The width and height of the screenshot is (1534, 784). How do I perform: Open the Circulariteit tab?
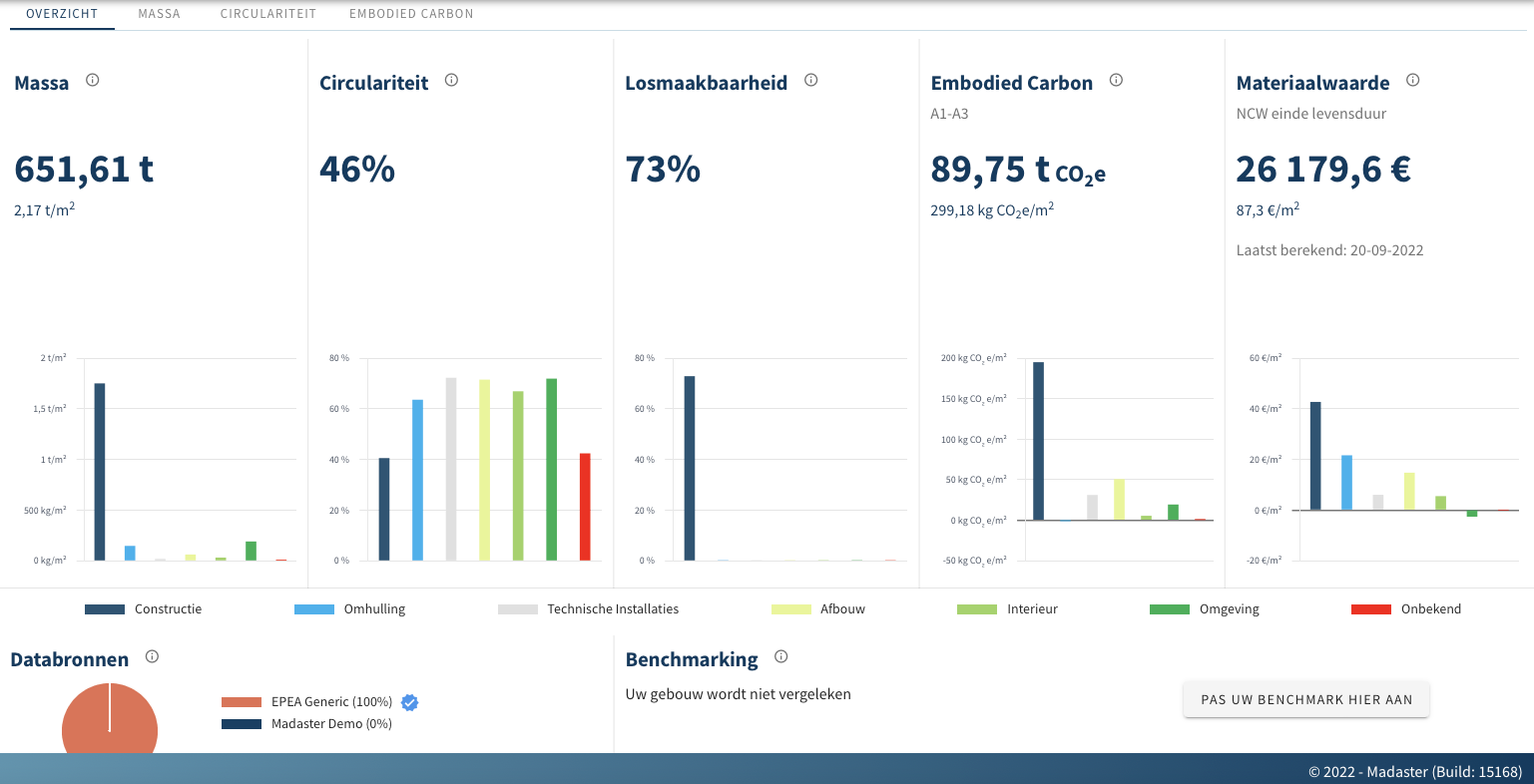267,14
